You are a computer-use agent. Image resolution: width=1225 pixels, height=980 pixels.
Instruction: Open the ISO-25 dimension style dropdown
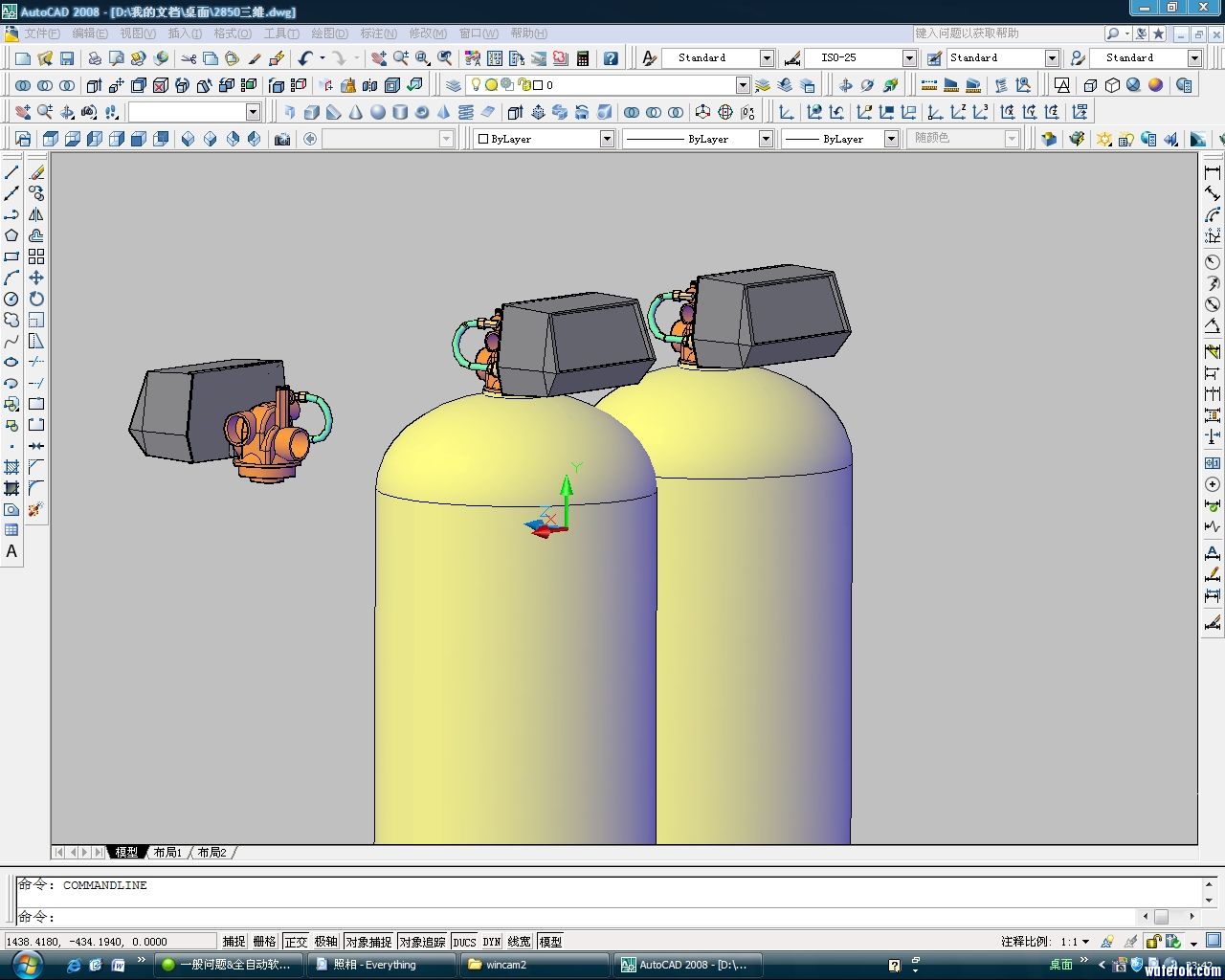click(x=909, y=58)
